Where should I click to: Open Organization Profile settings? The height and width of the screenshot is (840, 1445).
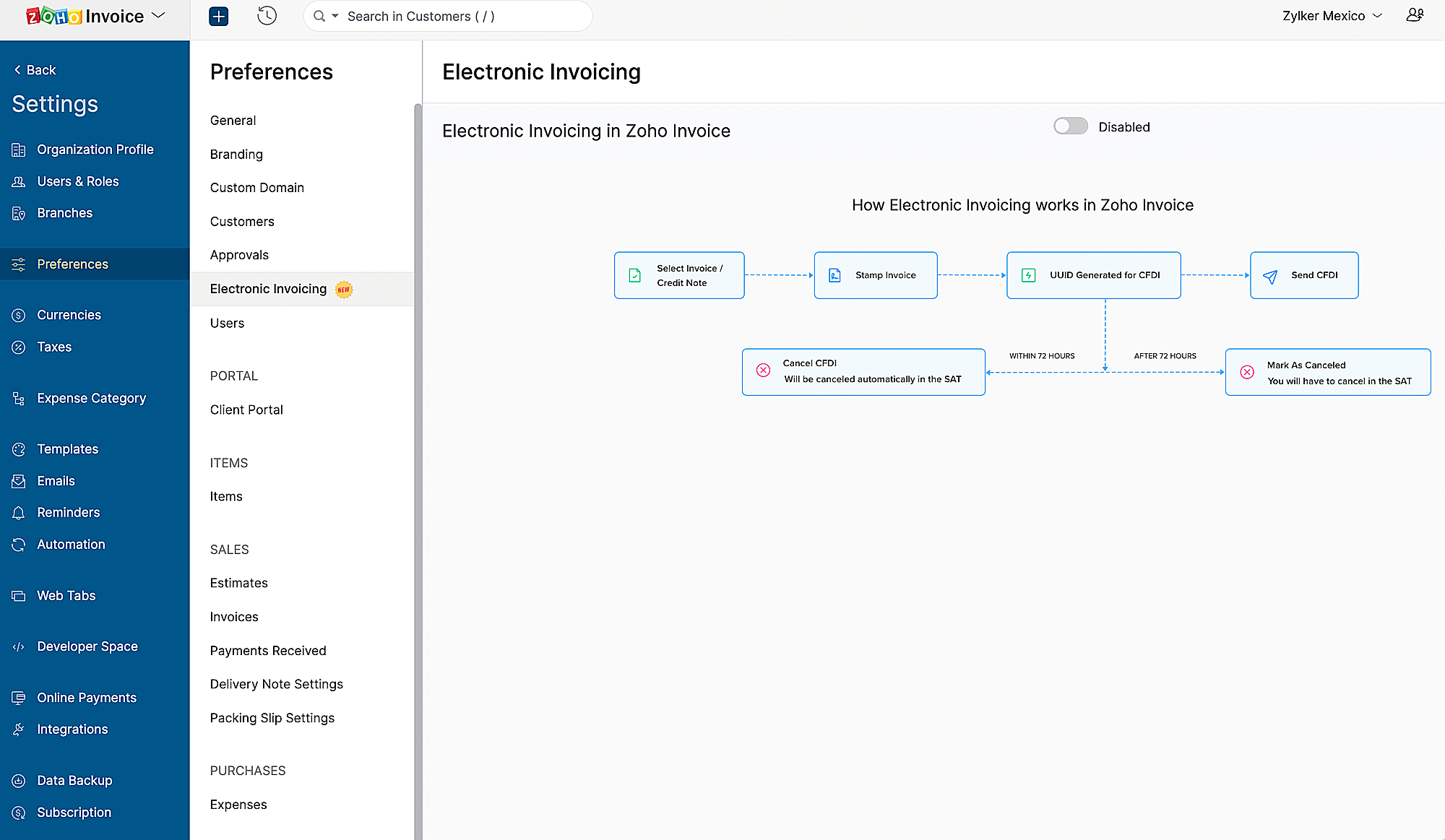95,149
